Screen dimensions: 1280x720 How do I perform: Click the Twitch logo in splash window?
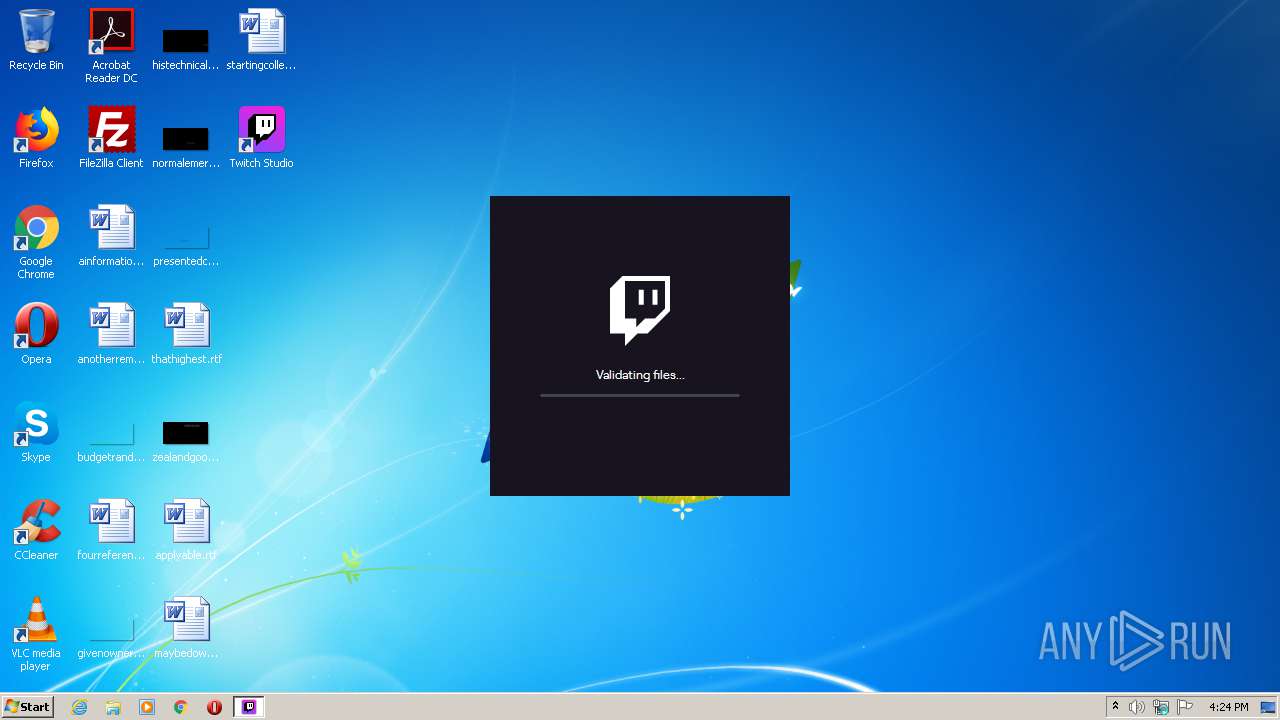pyautogui.click(x=640, y=310)
